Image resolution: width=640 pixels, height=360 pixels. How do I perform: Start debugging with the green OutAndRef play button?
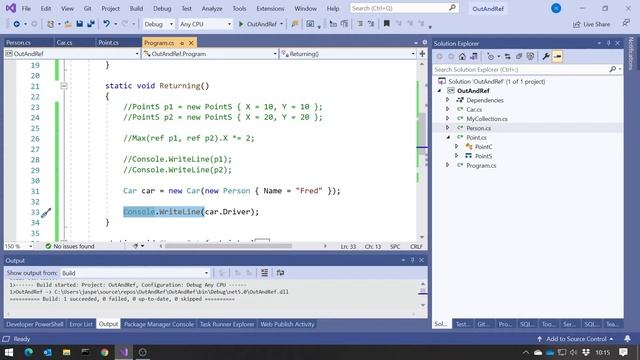coord(258,24)
